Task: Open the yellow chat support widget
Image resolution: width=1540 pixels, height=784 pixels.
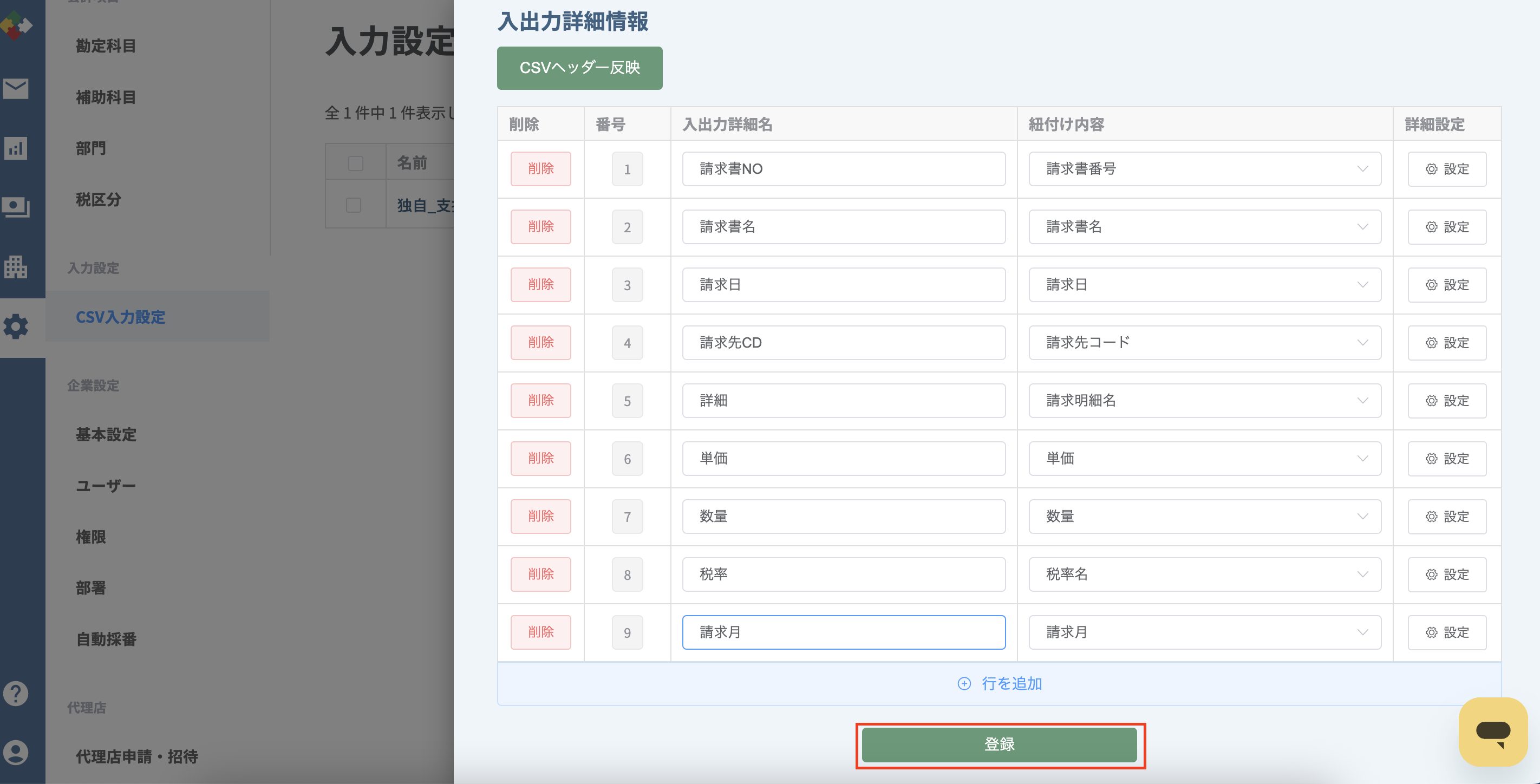Action: [x=1493, y=731]
